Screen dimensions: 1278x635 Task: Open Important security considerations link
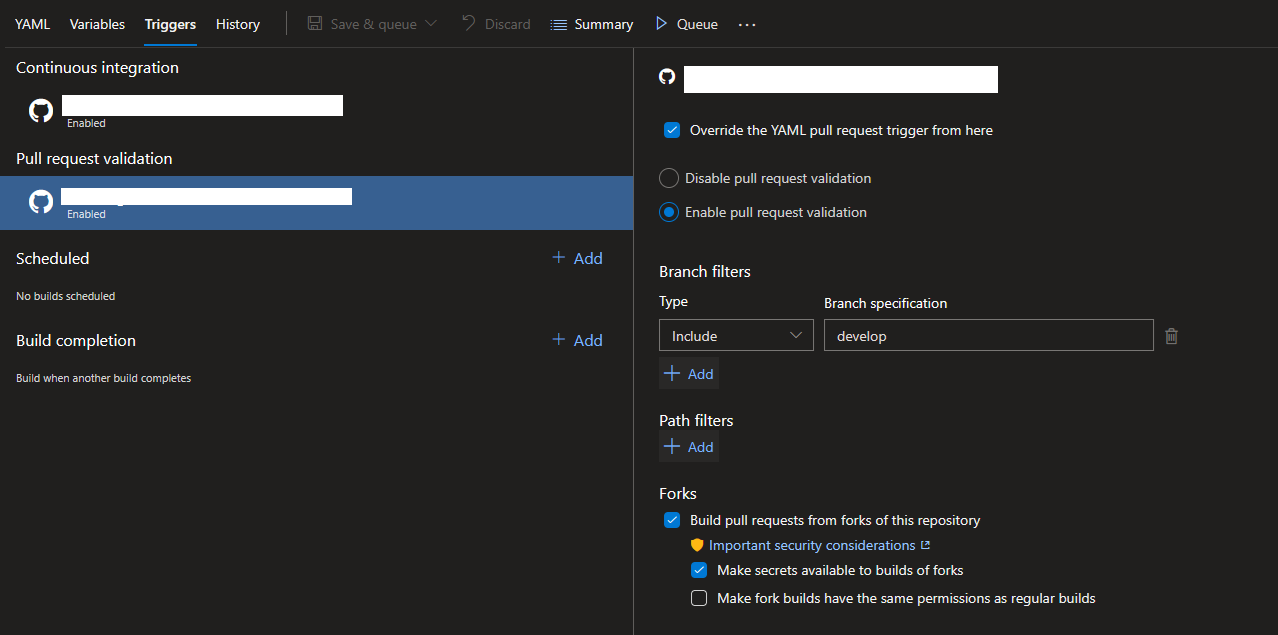click(x=811, y=545)
